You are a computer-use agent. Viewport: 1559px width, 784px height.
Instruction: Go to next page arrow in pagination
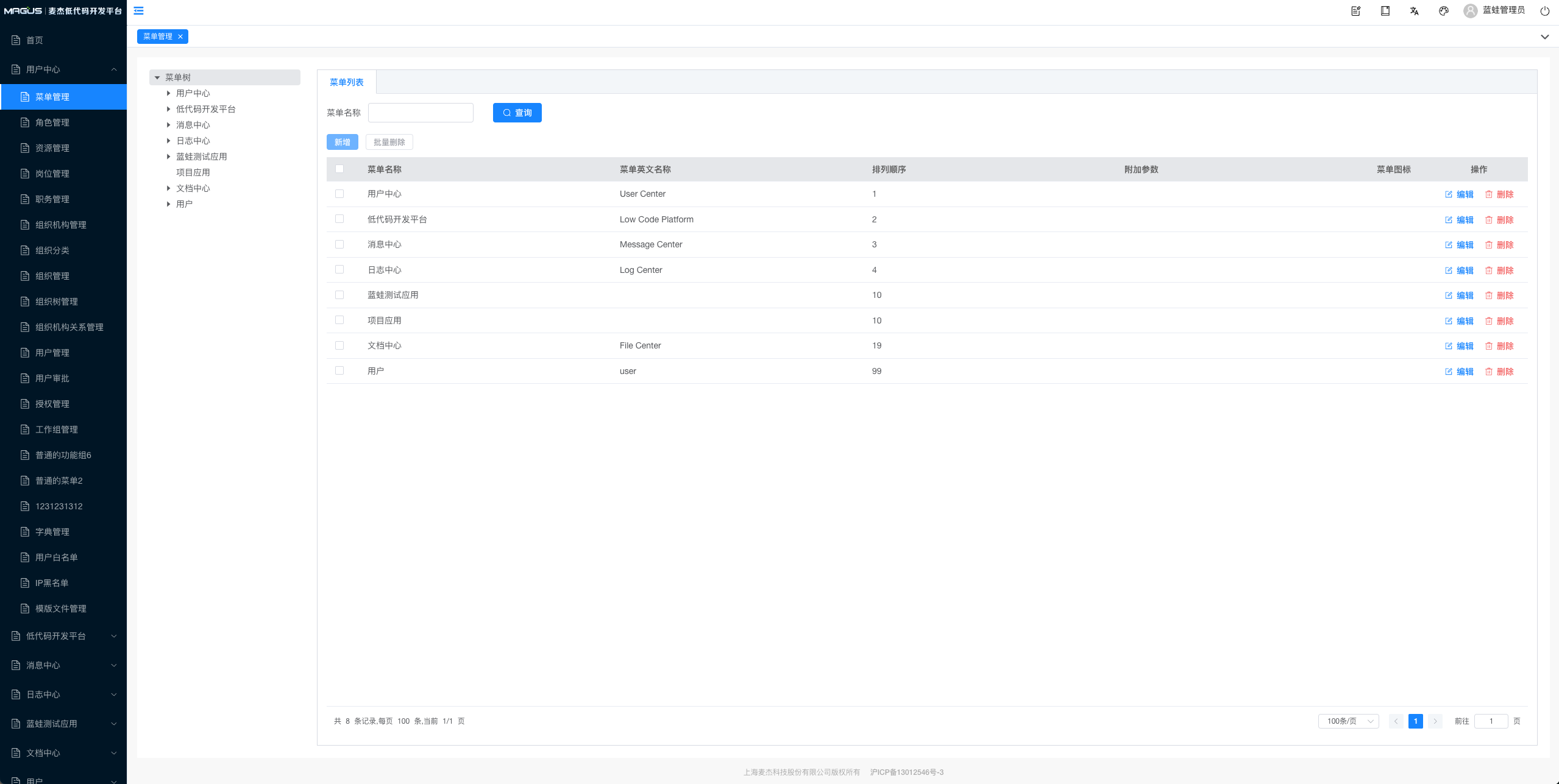pyautogui.click(x=1435, y=721)
